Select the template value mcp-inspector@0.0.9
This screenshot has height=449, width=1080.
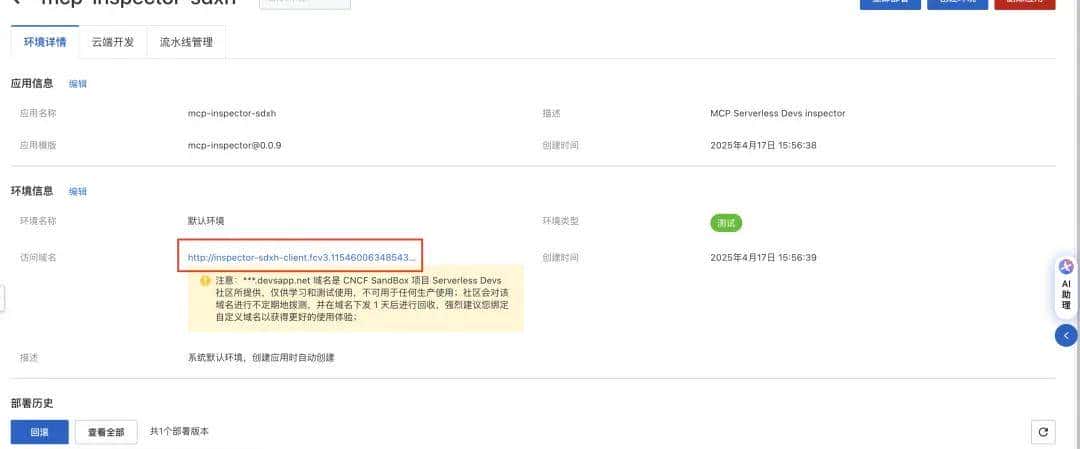pyautogui.click(x=234, y=145)
